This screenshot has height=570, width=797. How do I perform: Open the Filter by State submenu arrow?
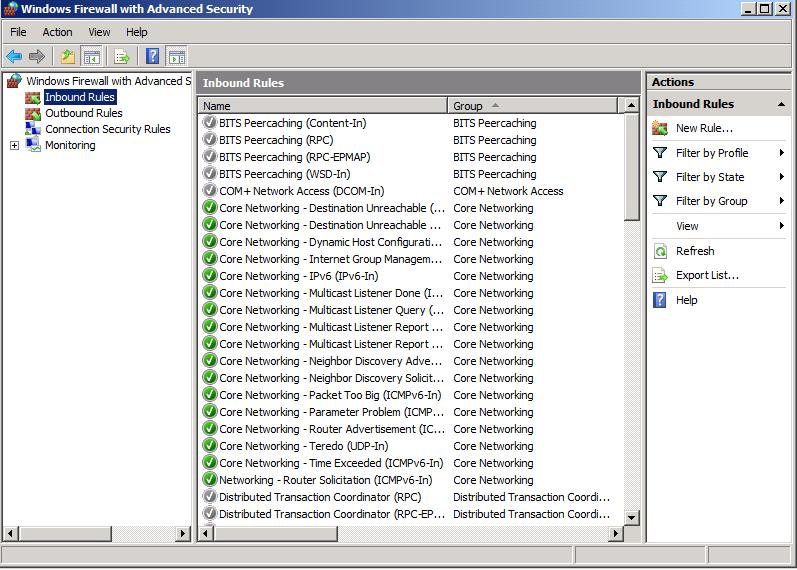click(781, 176)
